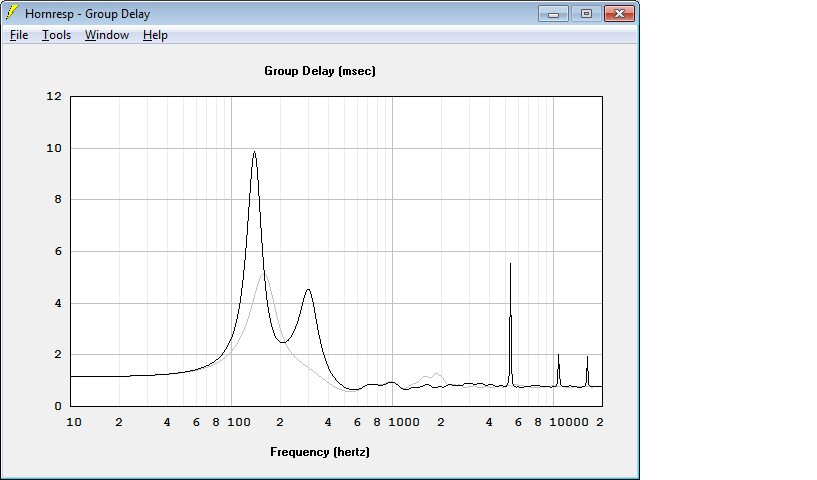
Task: Click the Group Delay (msec) chart title
Action: pos(320,71)
